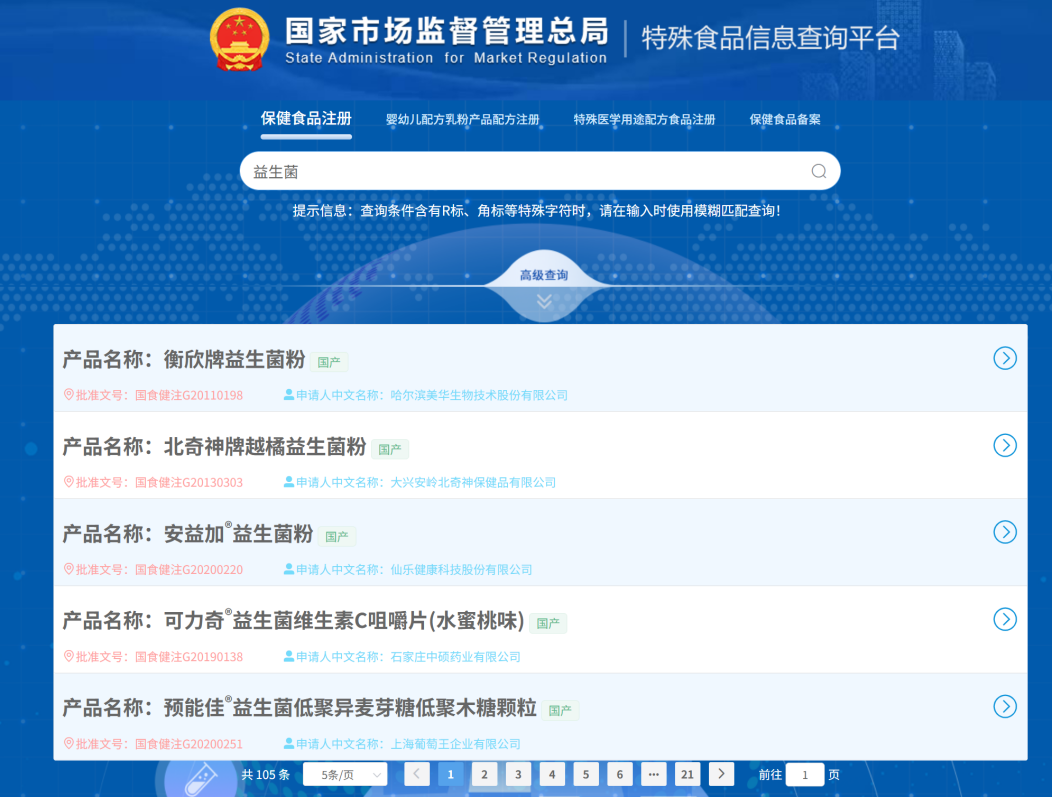The image size is (1052, 797).
Task: Click person icon beside 上海葡萄王企业有限公司
Action: pos(288,743)
